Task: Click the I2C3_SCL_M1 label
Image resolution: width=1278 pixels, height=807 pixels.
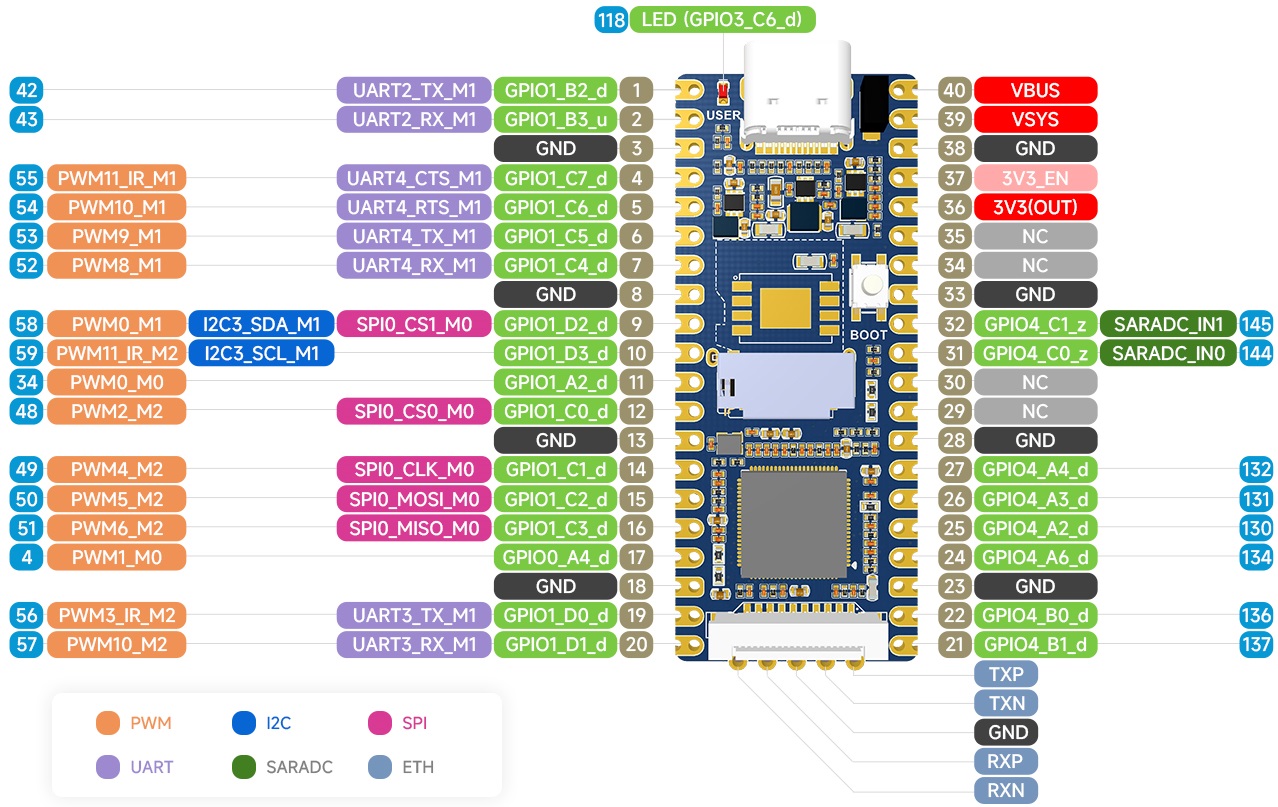Action: tap(261, 353)
